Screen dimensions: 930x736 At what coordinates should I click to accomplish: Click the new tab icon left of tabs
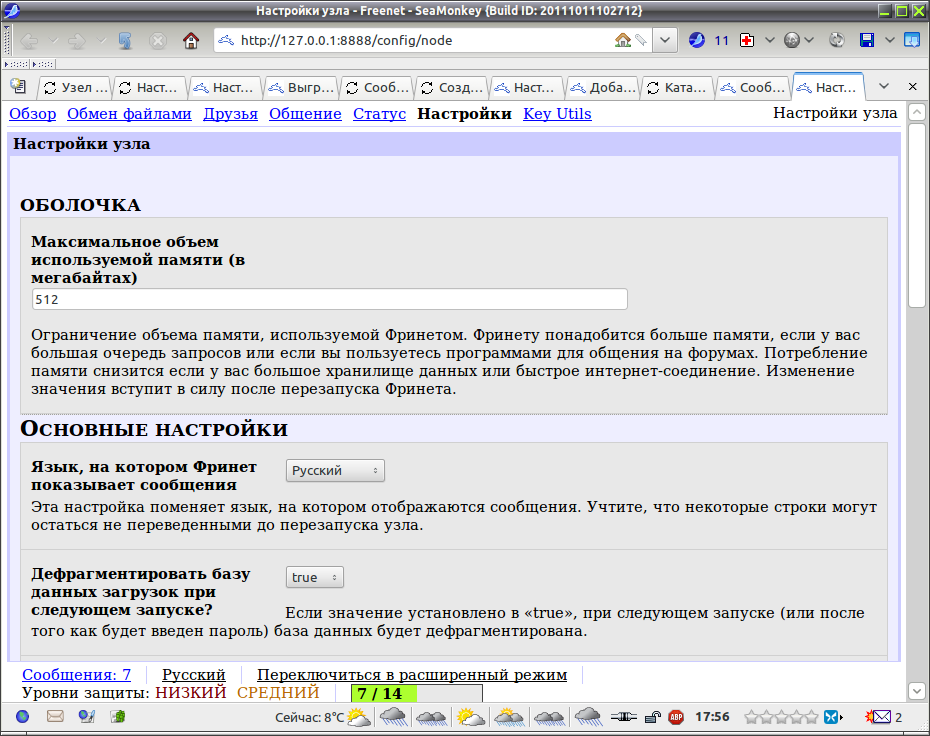(x=18, y=87)
